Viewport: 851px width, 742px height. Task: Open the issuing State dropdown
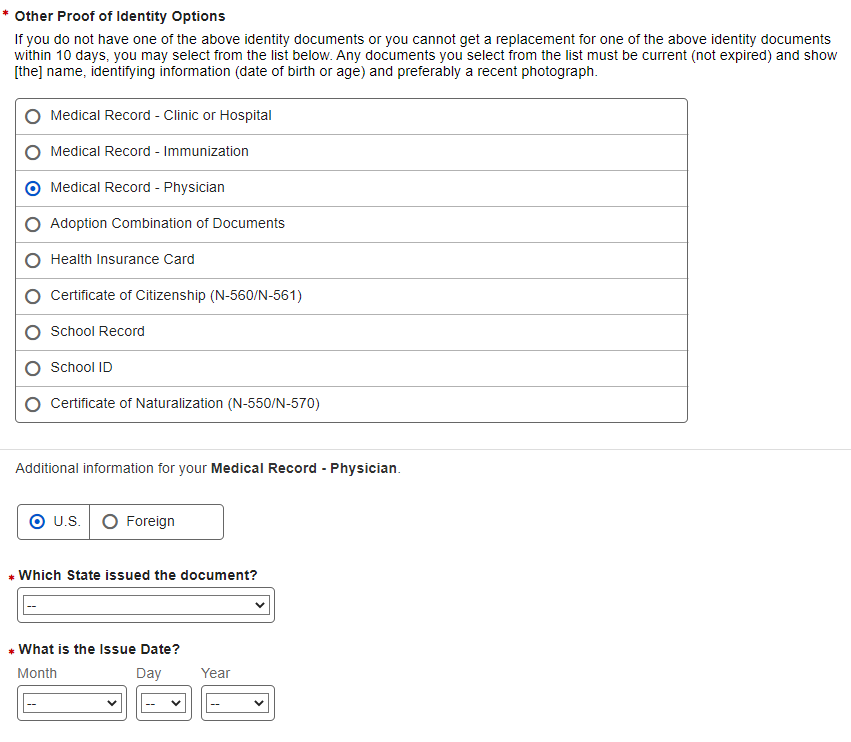click(146, 605)
